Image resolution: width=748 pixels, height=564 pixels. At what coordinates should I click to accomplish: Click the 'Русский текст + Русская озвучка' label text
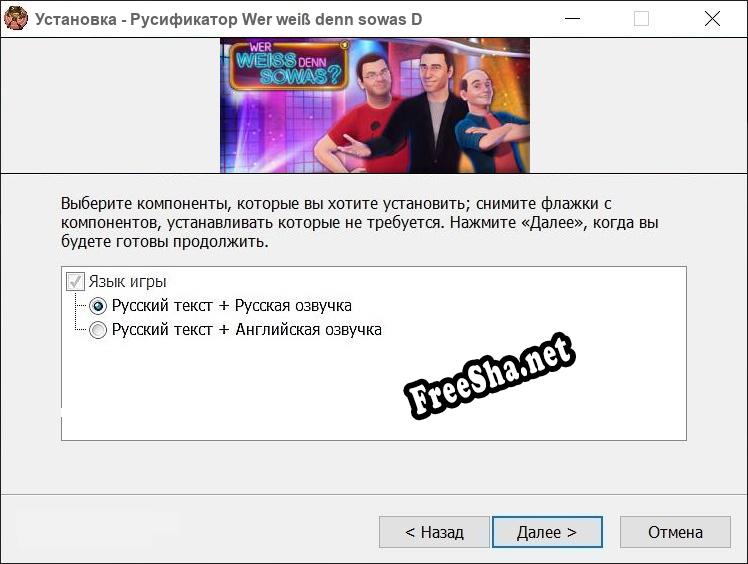click(231, 306)
